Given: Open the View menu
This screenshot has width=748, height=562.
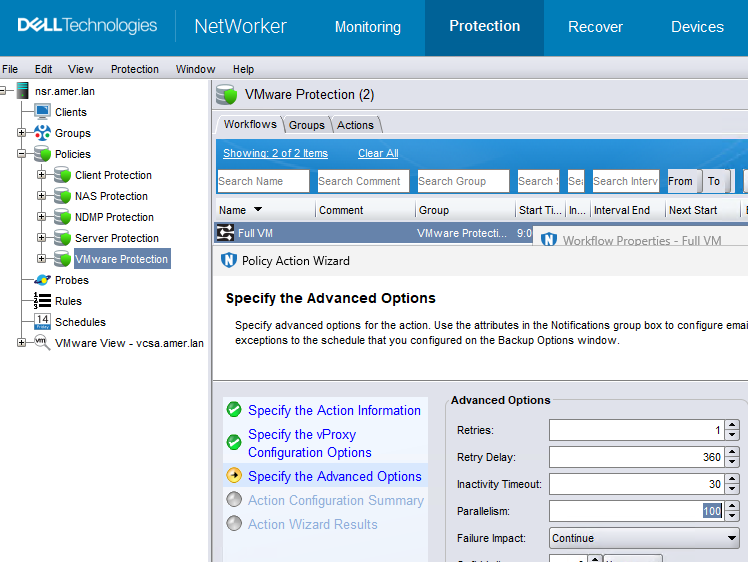Looking at the screenshot, I should point(81,69).
